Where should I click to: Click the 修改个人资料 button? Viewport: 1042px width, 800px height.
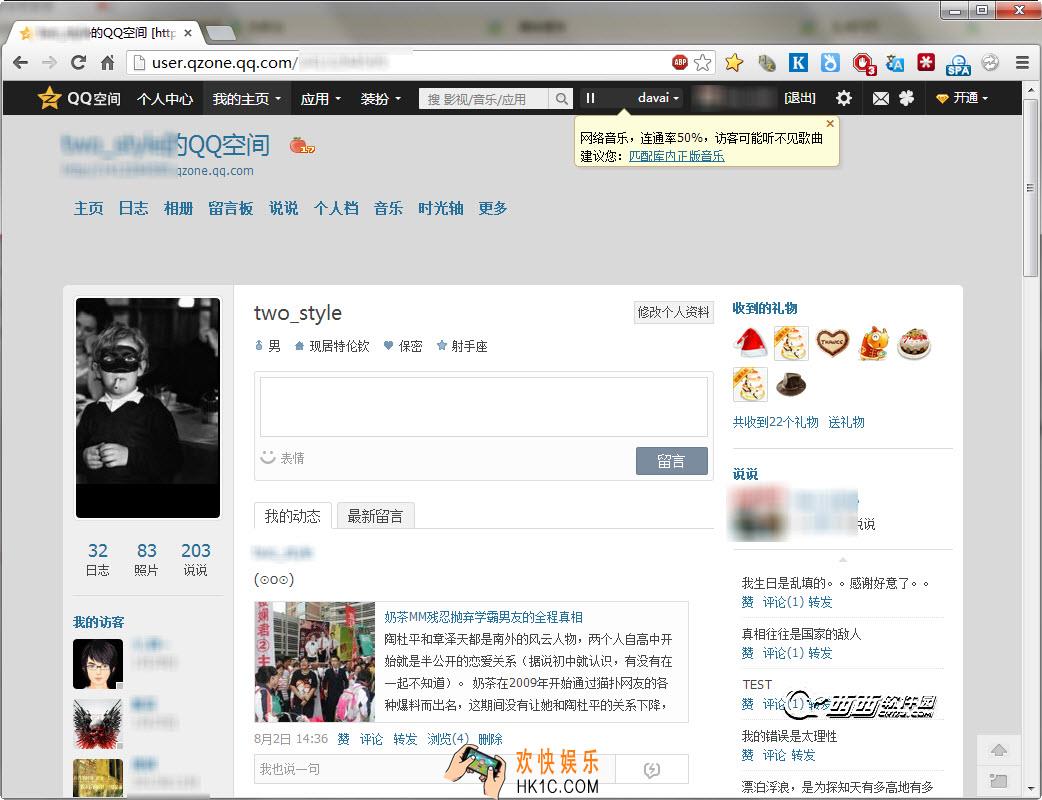674,312
